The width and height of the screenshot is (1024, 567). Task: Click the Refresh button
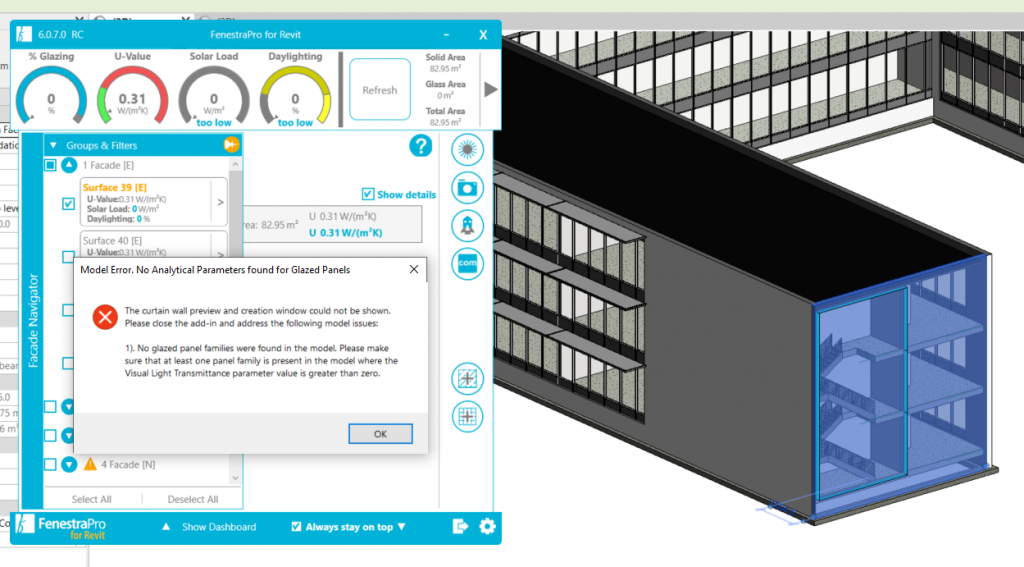point(379,89)
